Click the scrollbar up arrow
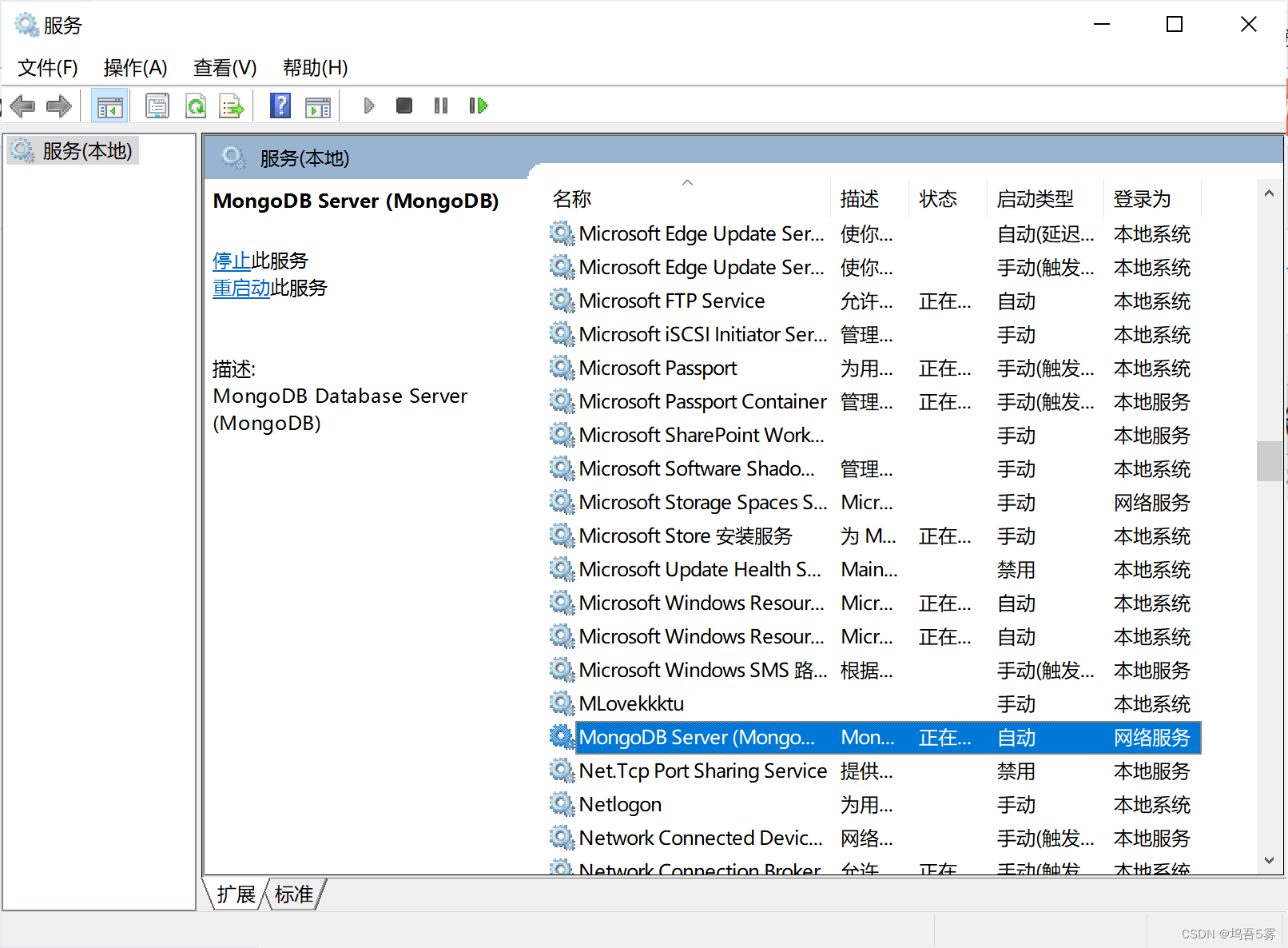This screenshot has width=1288, height=948. [1269, 193]
